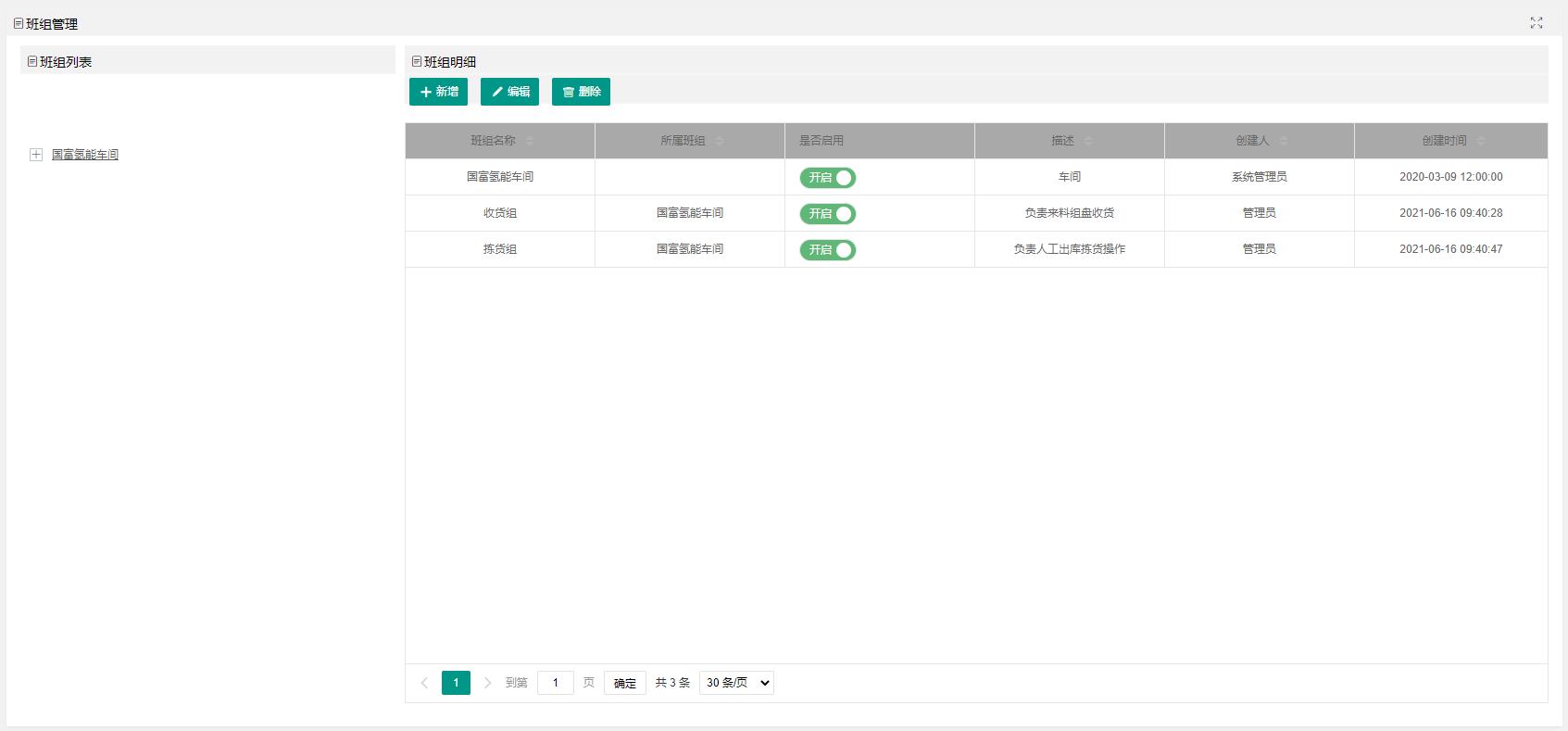Click 管理员 creator in 拣货组 row
The width and height of the screenshot is (1568, 731).
[x=1260, y=249]
